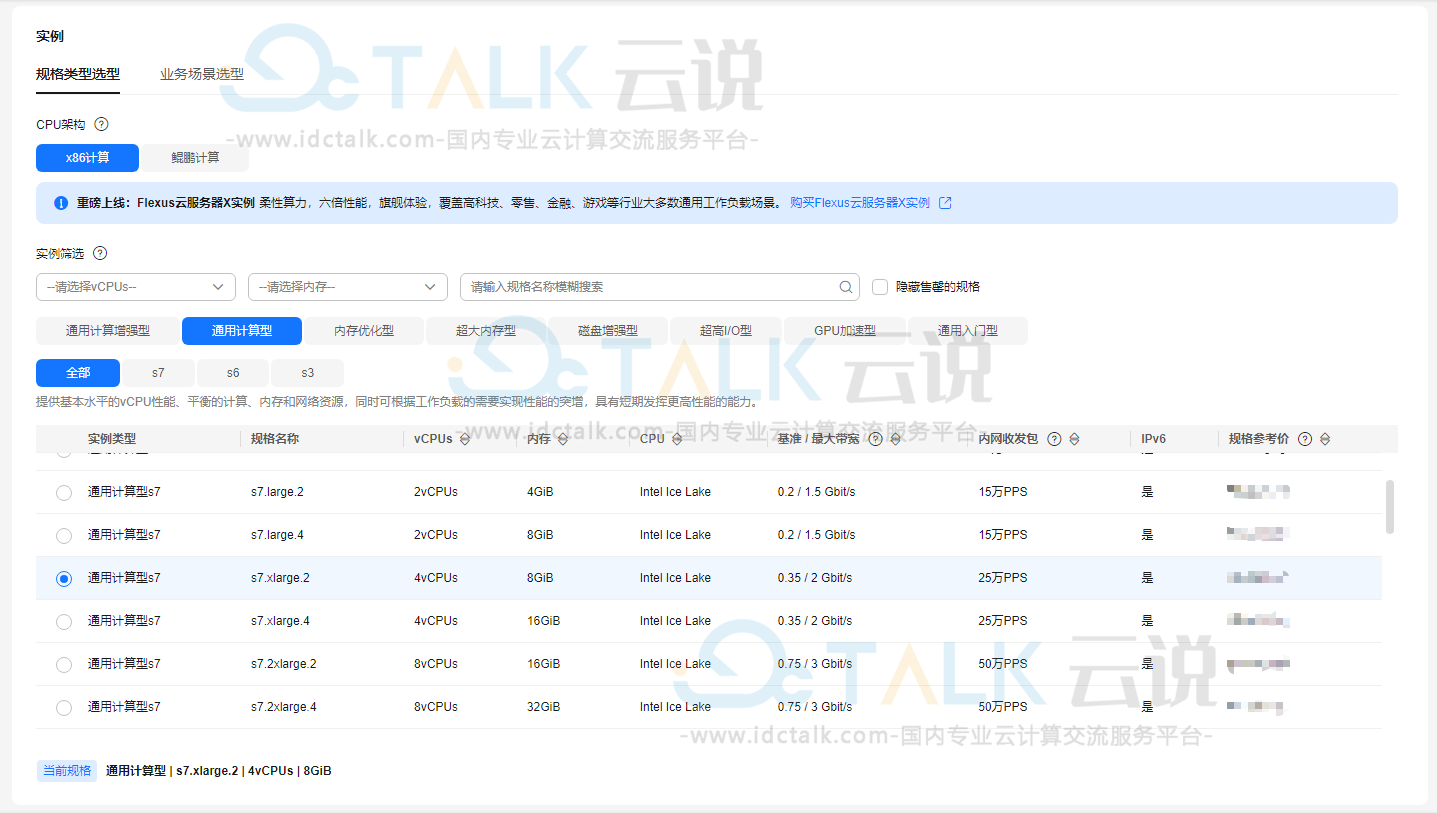1437x813 pixels.
Task: Sort by 内存 column icon
Action: point(562,439)
